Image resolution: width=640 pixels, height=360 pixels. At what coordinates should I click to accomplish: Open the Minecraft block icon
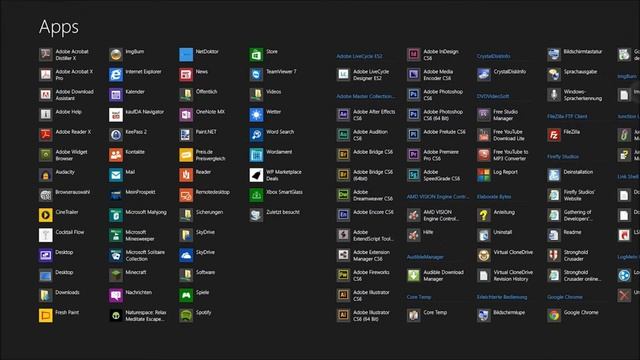click(x=116, y=275)
